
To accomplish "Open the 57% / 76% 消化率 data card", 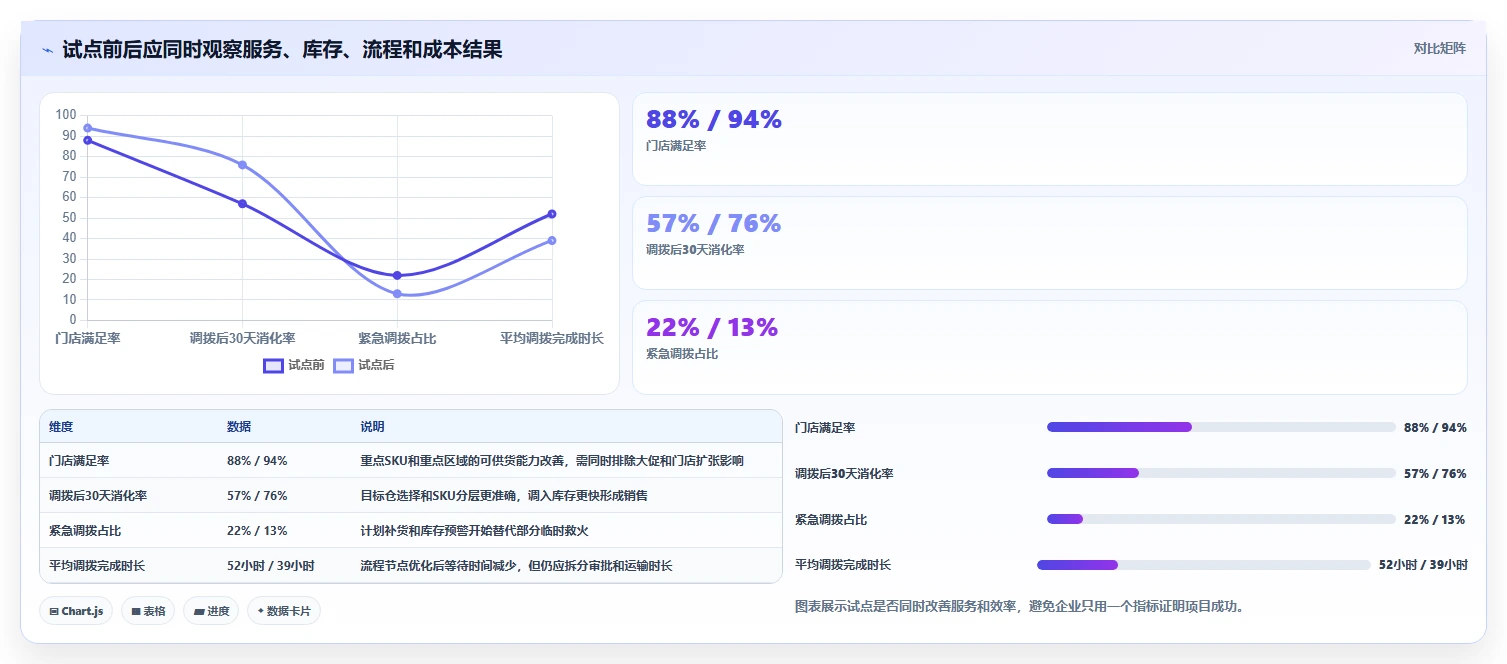I will (1050, 243).
